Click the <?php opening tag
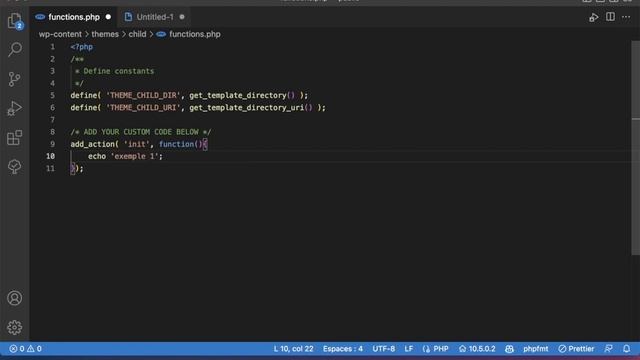The height and width of the screenshot is (360, 640). tap(81, 47)
